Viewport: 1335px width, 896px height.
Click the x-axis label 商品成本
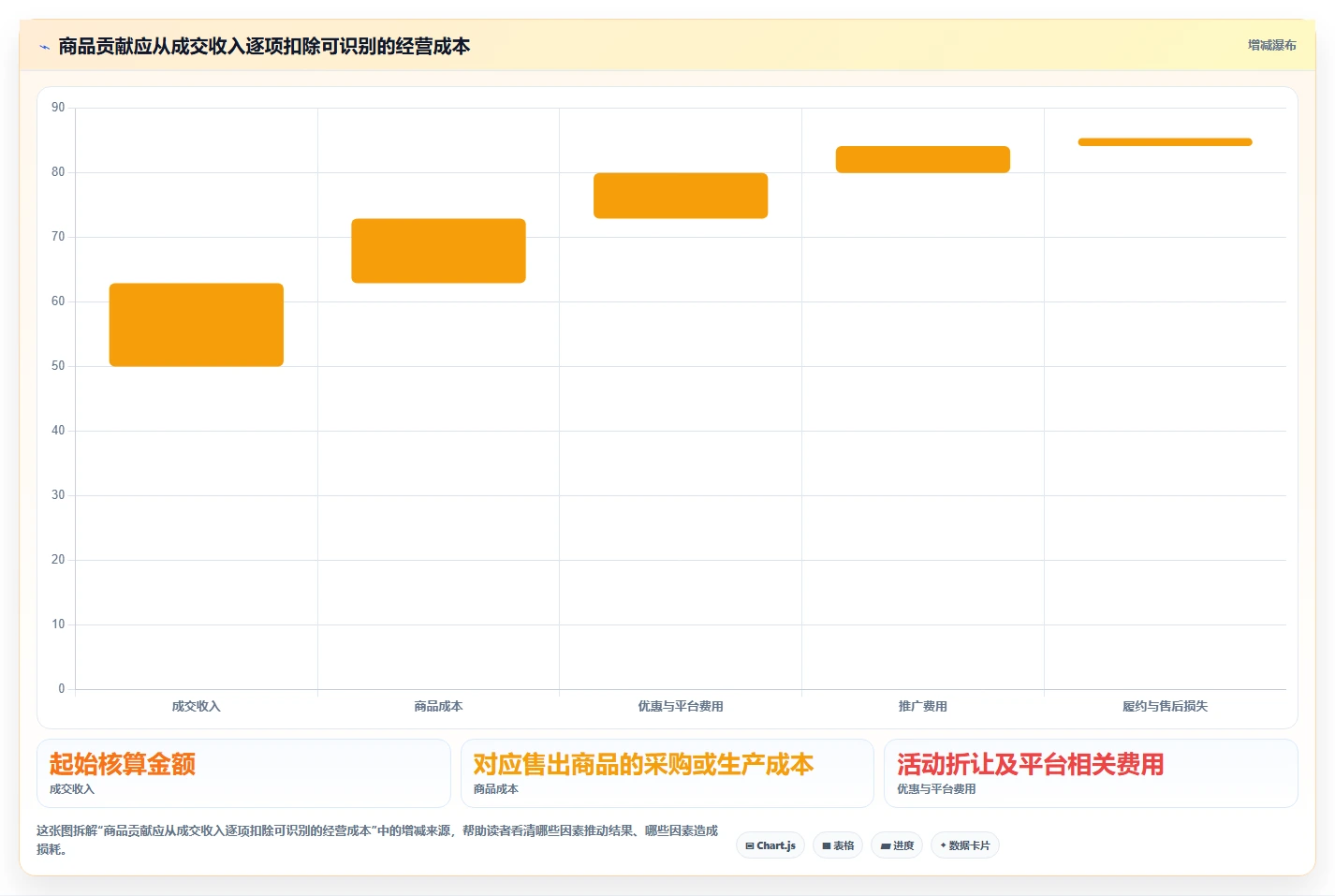click(438, 707)
